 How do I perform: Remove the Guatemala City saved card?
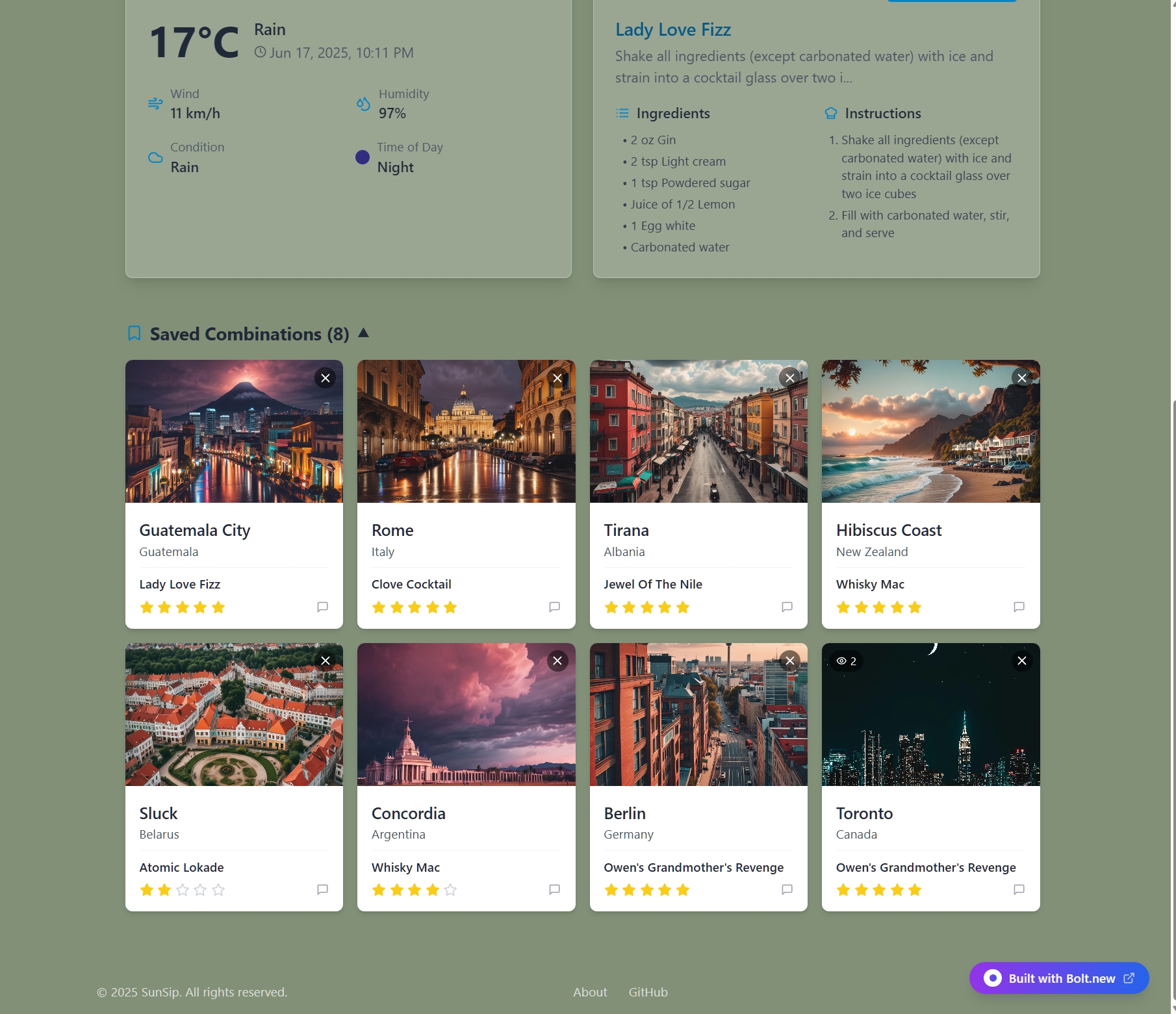click(326, 378)
